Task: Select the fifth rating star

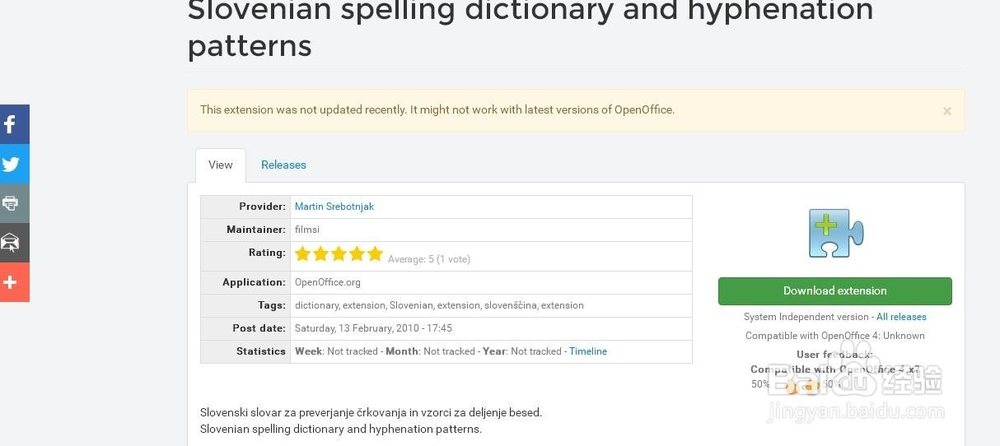Action: pyautogui.click(x=375, y=254)
